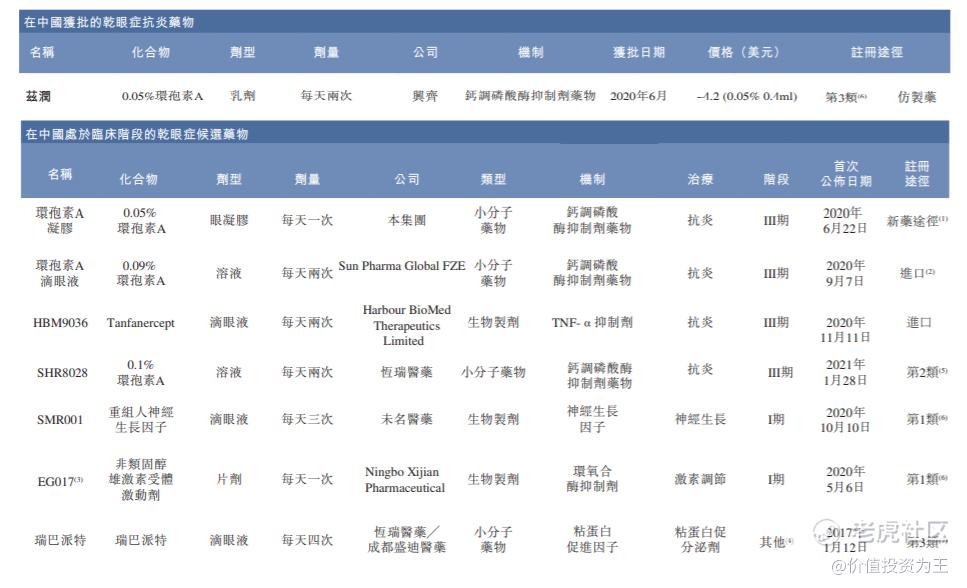The width and height of the screenshot is (967, 588).
Task: Click the '仿製藥' cell
Action: pyautogui.click(x=916, y=97)
